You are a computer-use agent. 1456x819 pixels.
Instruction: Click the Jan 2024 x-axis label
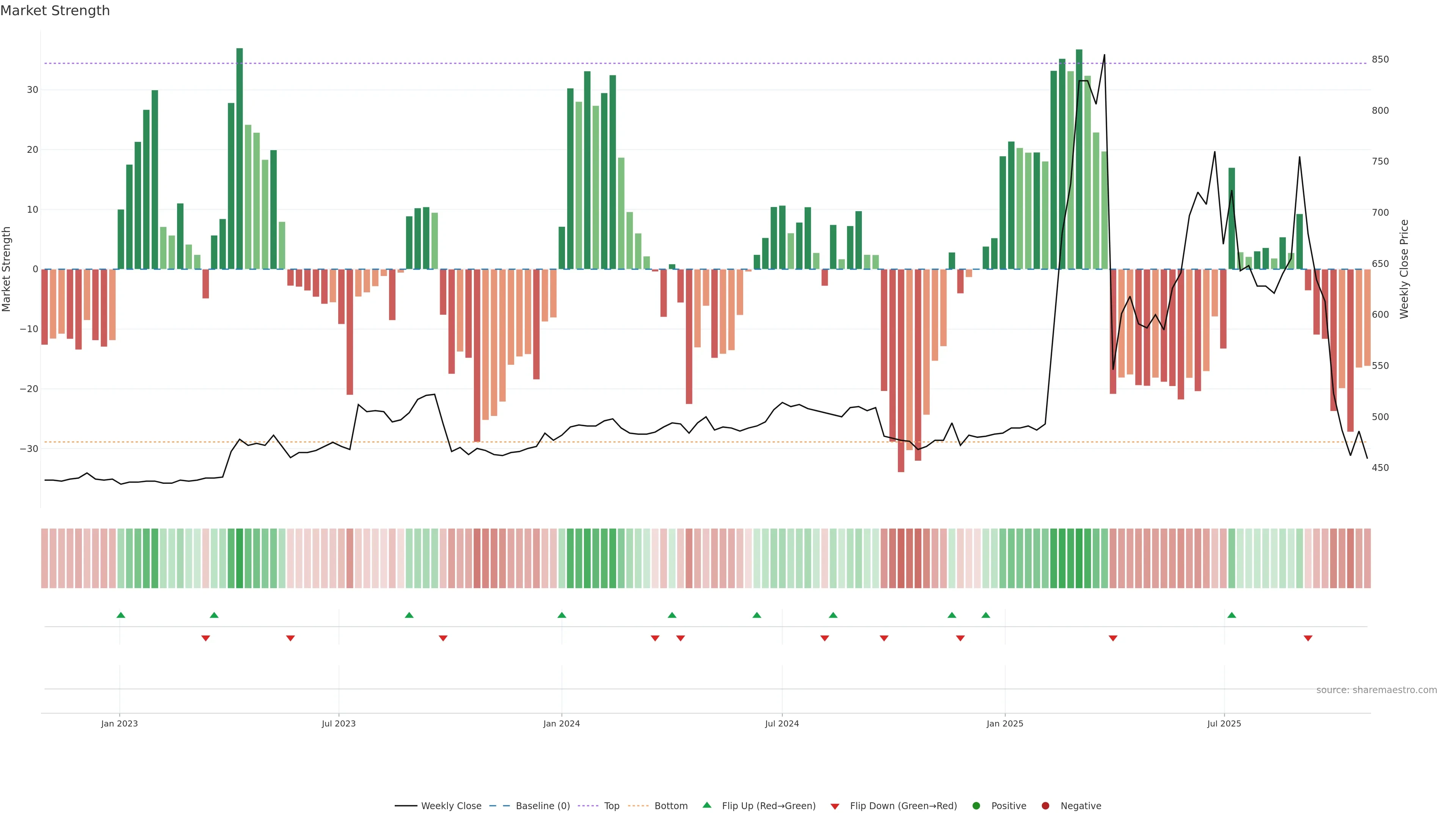point(561,723)
